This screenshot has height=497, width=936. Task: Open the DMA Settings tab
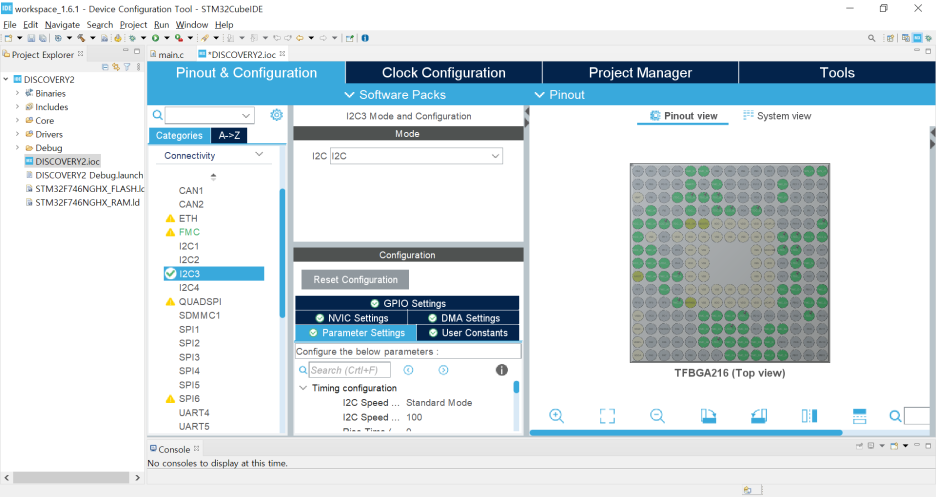coord(464,318)
